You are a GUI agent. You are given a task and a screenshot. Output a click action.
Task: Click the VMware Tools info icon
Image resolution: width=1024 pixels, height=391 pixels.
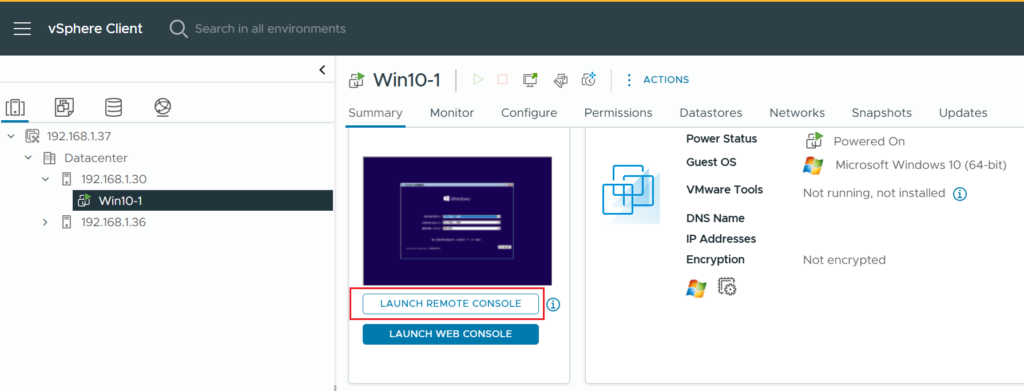(959, 194)
